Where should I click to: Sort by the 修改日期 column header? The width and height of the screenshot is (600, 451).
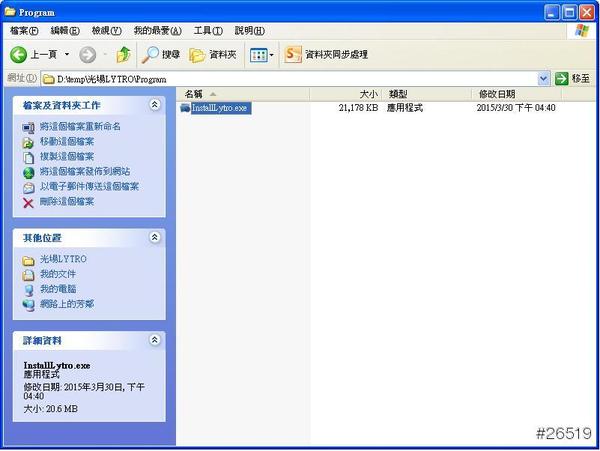pyautogui.click(x=517, y=94)
